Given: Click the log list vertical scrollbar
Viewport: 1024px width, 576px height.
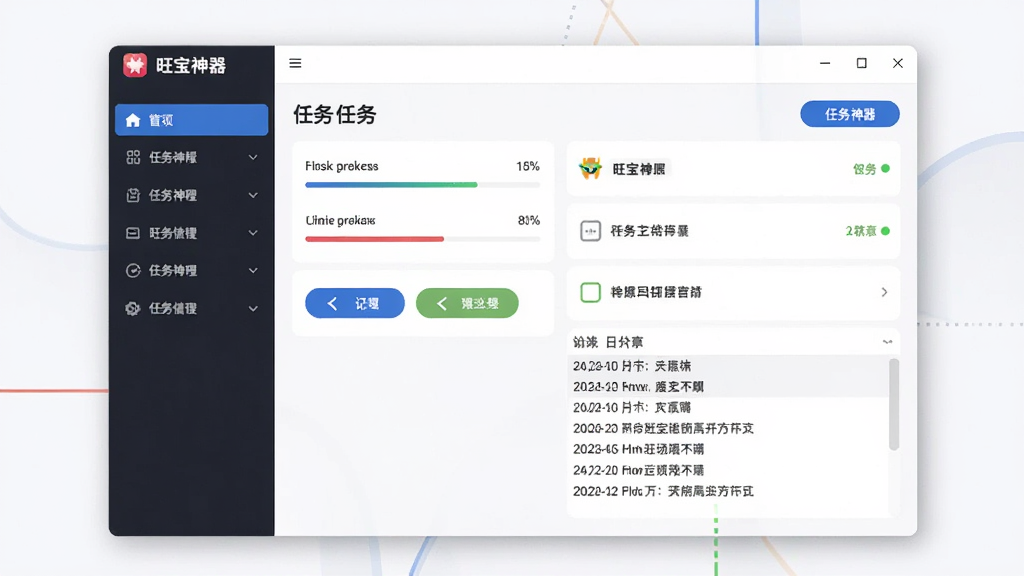Looking at the screenshot, I should 894,404.
